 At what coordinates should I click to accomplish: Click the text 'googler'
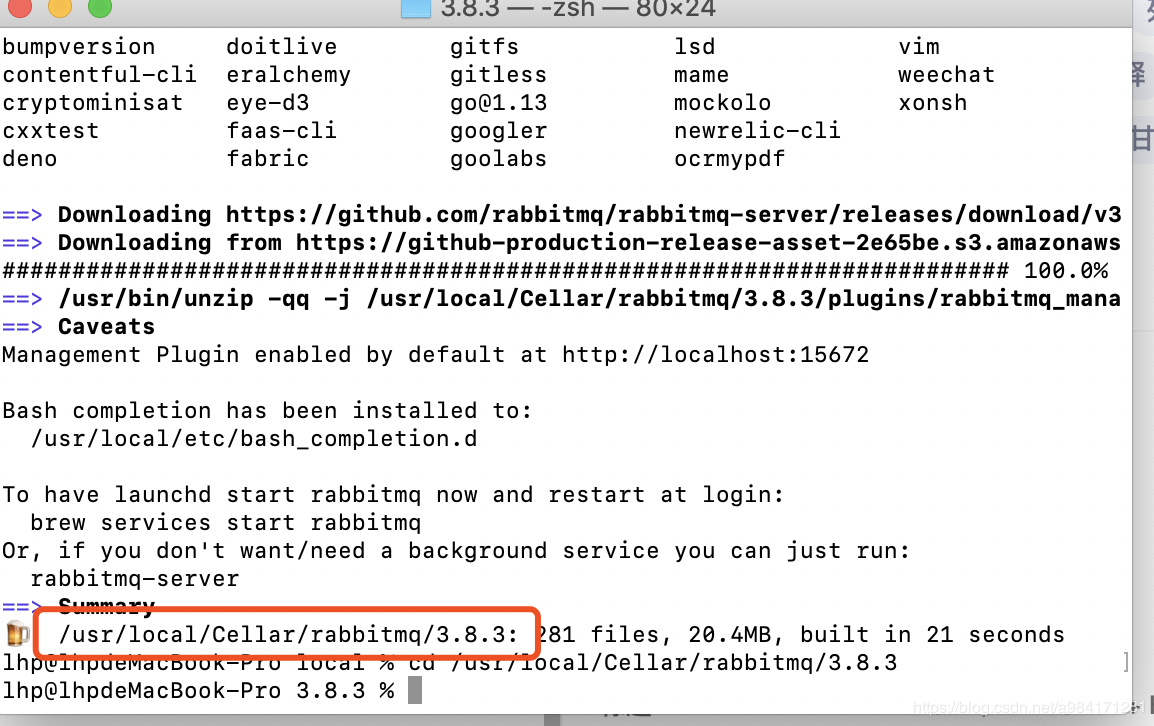pyautogui.click(x=498, y=131)
